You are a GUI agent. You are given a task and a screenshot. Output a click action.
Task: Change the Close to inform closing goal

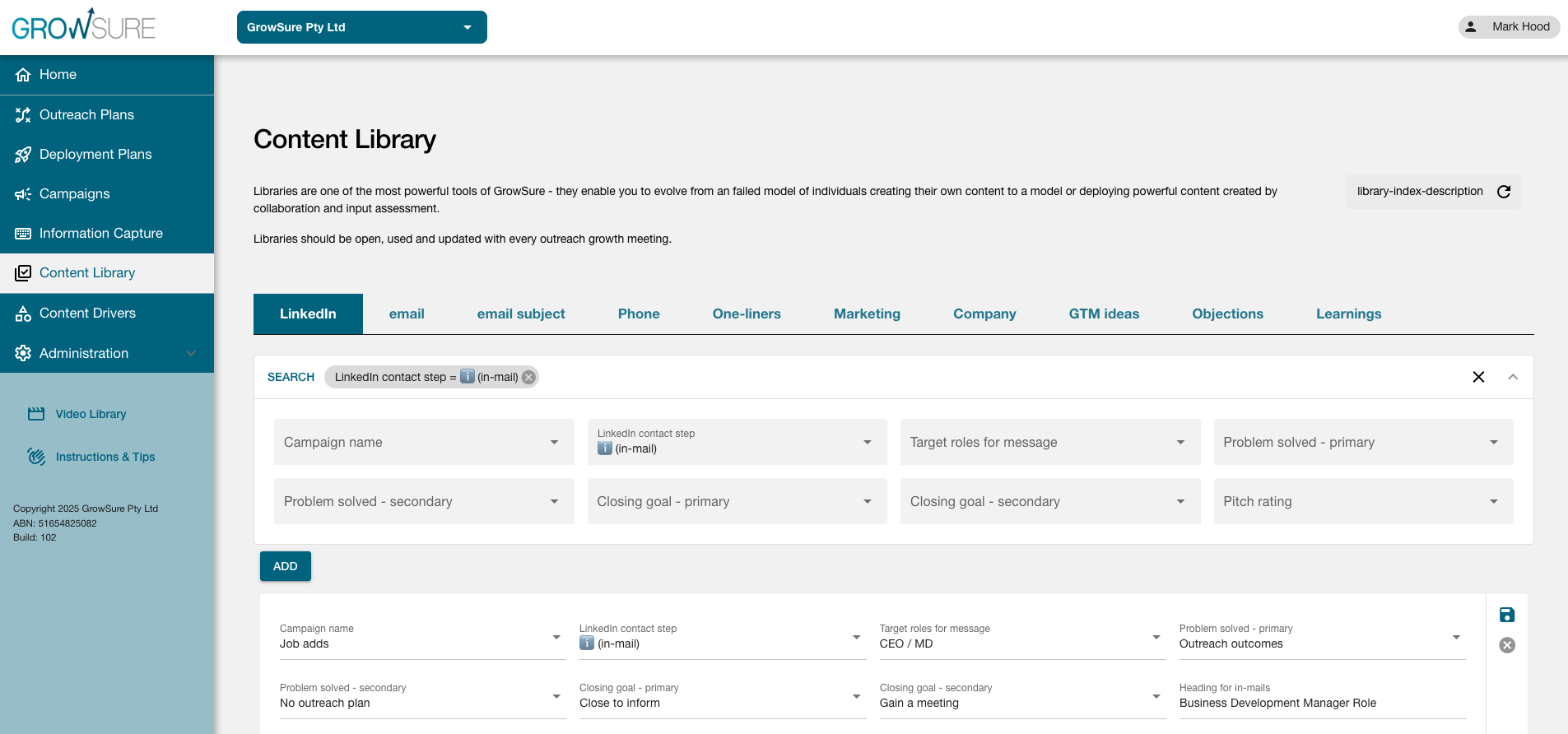coord(723,697)
